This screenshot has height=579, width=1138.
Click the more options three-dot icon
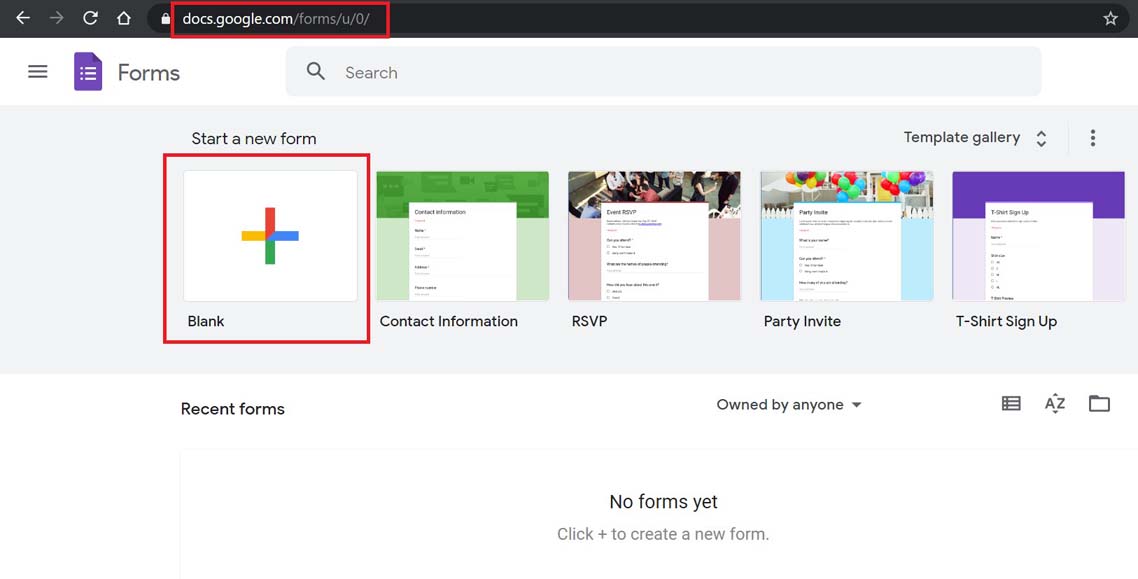click(1093, 137)
